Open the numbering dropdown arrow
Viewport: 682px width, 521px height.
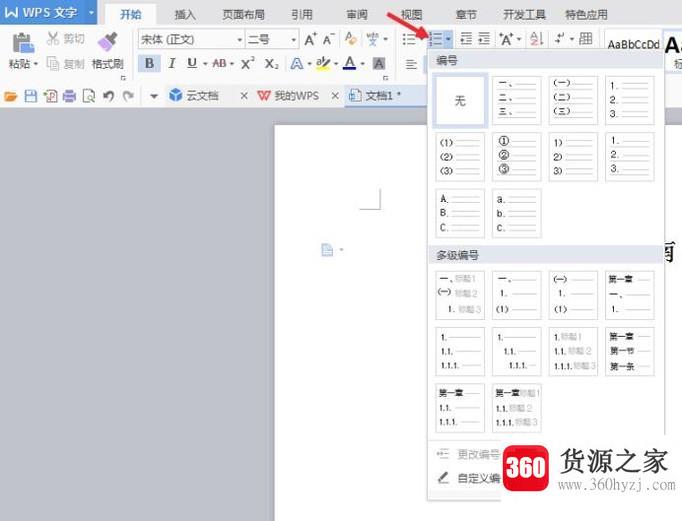pyautogui.click(x=448, y=40)
